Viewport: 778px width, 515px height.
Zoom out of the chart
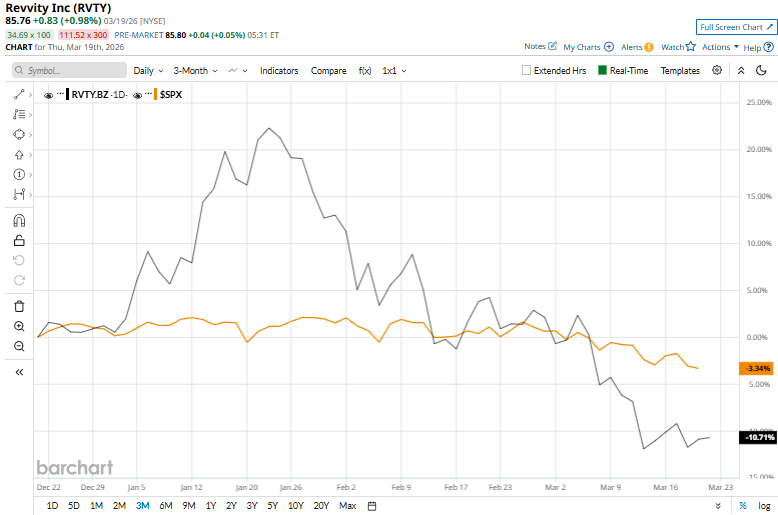[19, 346]
